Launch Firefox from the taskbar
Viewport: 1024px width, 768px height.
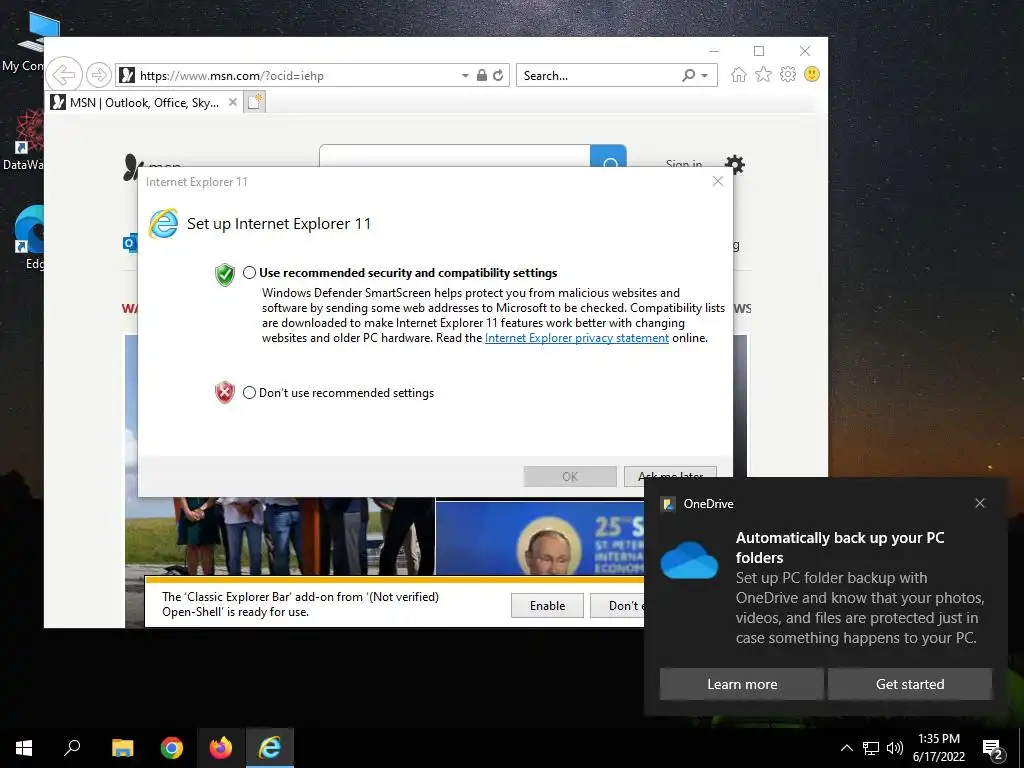(221, 748)
